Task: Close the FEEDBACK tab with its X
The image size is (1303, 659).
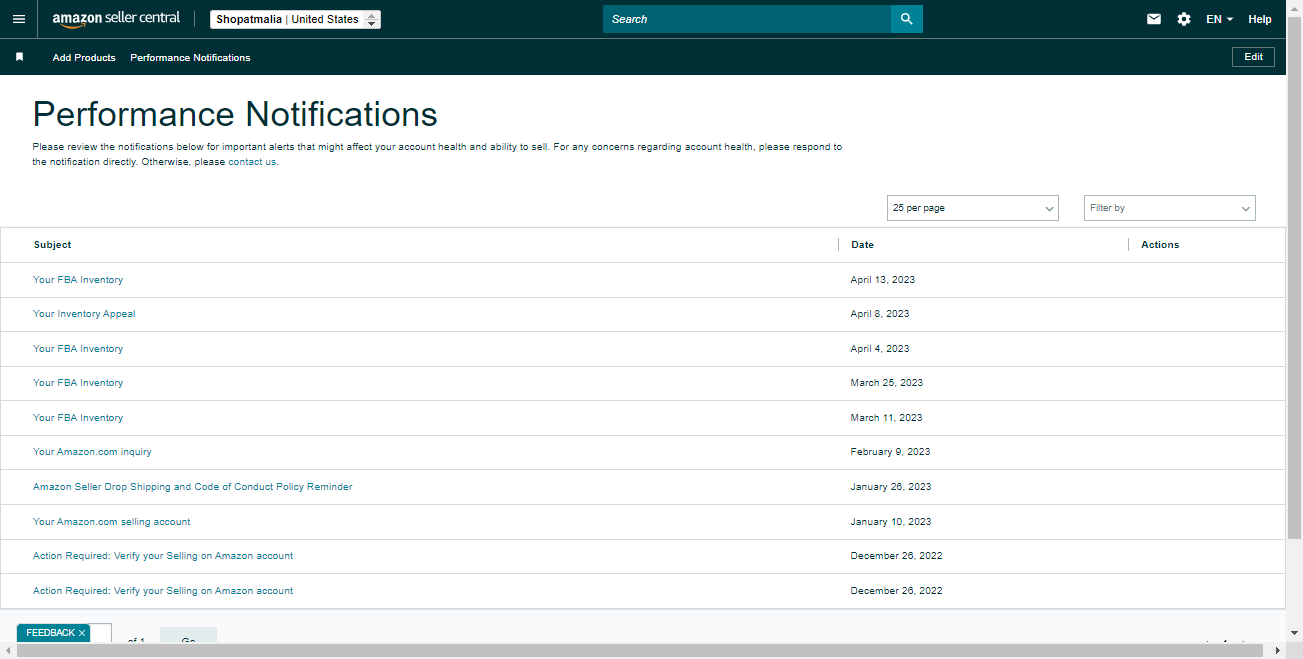Action: point(82,633)
